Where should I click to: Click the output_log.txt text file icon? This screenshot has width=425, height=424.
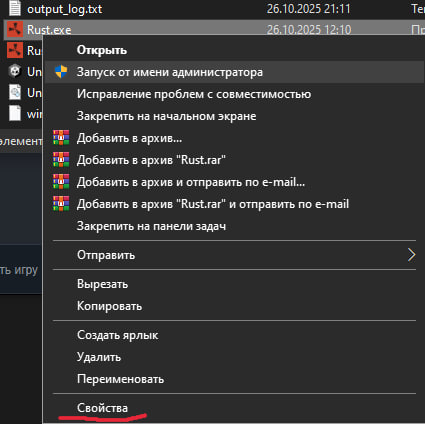[15, 9]
